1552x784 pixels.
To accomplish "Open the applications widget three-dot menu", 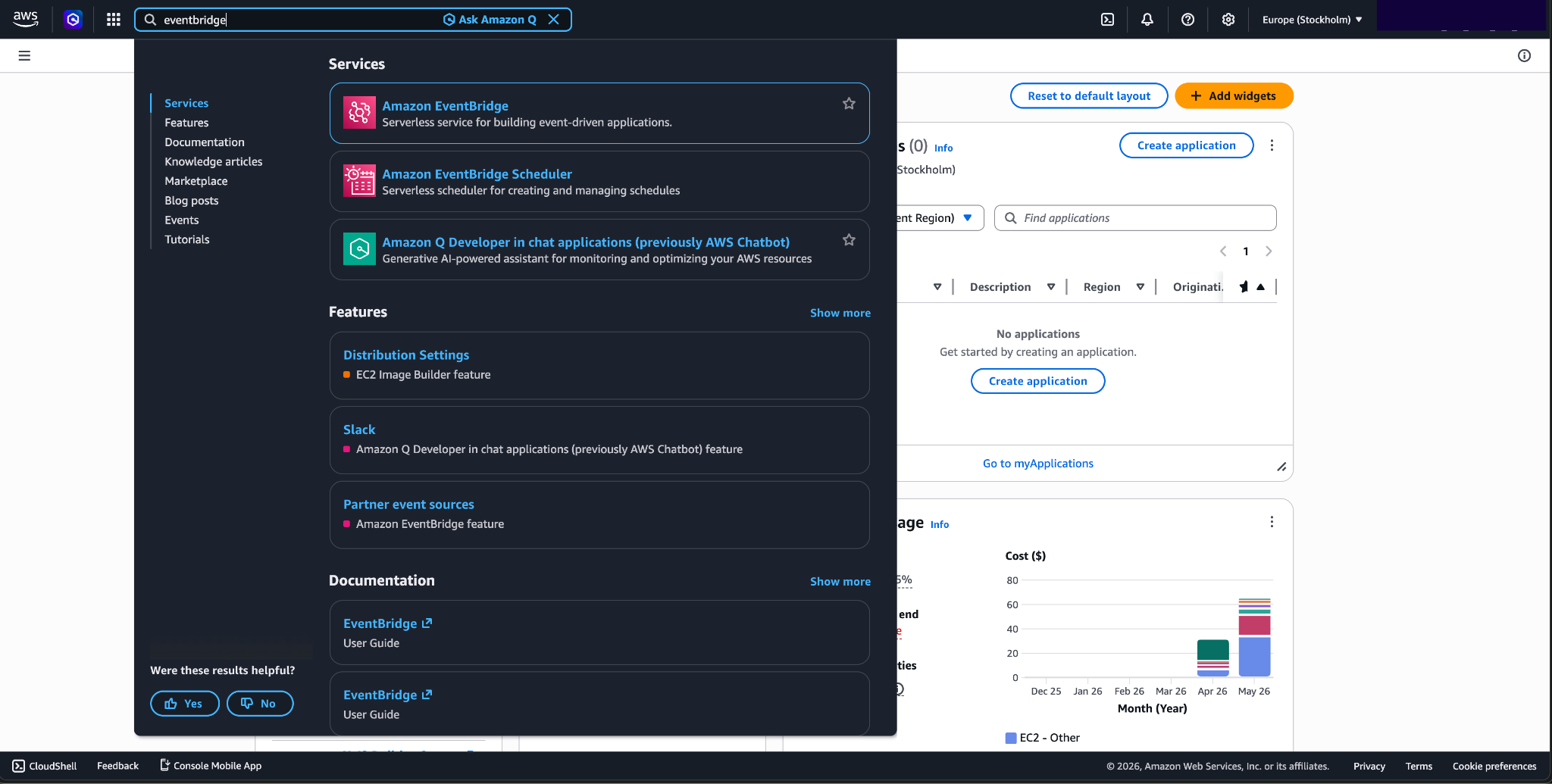I will pyautogui.click(x=1272, y=145).
